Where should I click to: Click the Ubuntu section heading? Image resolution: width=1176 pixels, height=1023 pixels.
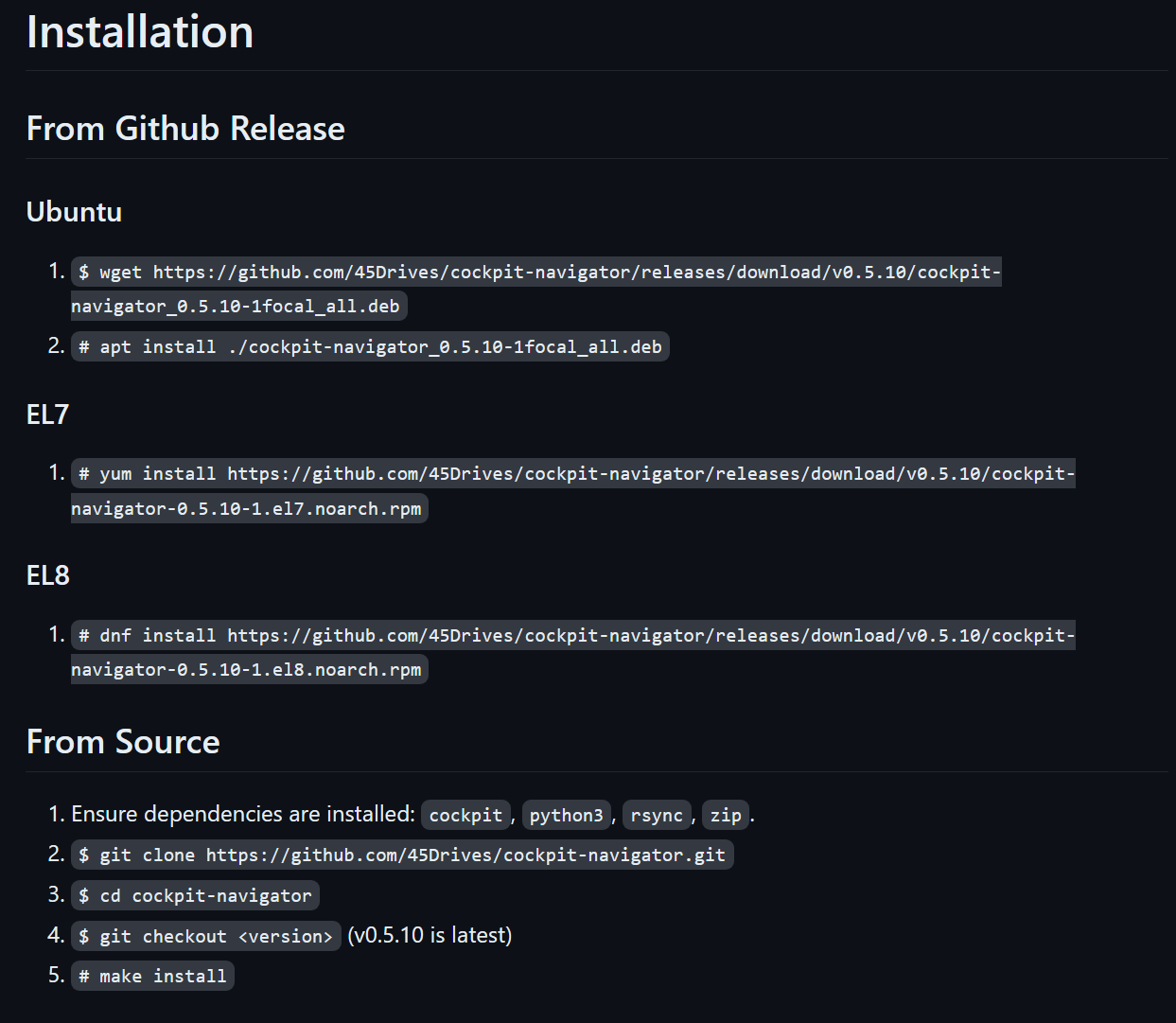point(74,212)
